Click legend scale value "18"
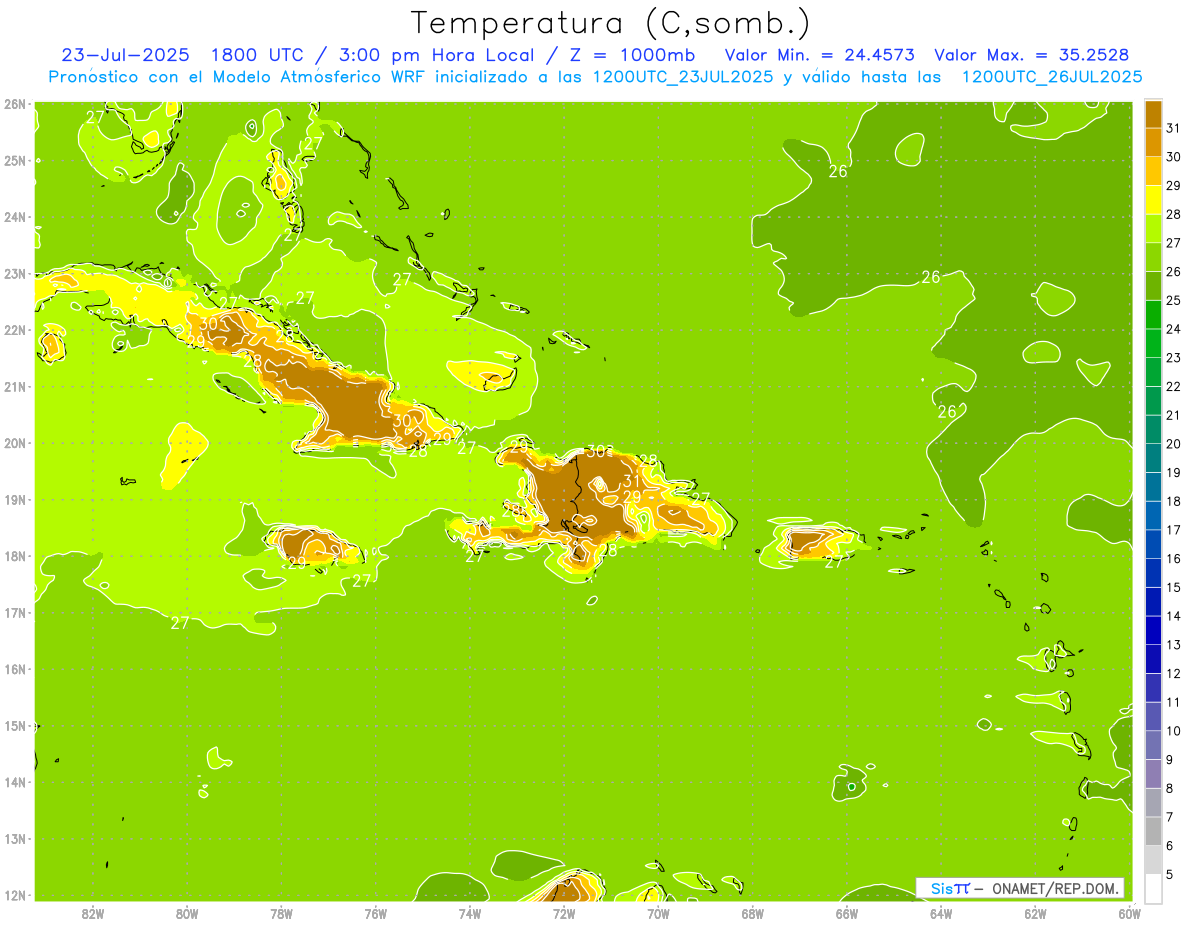The width and height of the screenshot is (1200, 927). tap(1174, 501)
